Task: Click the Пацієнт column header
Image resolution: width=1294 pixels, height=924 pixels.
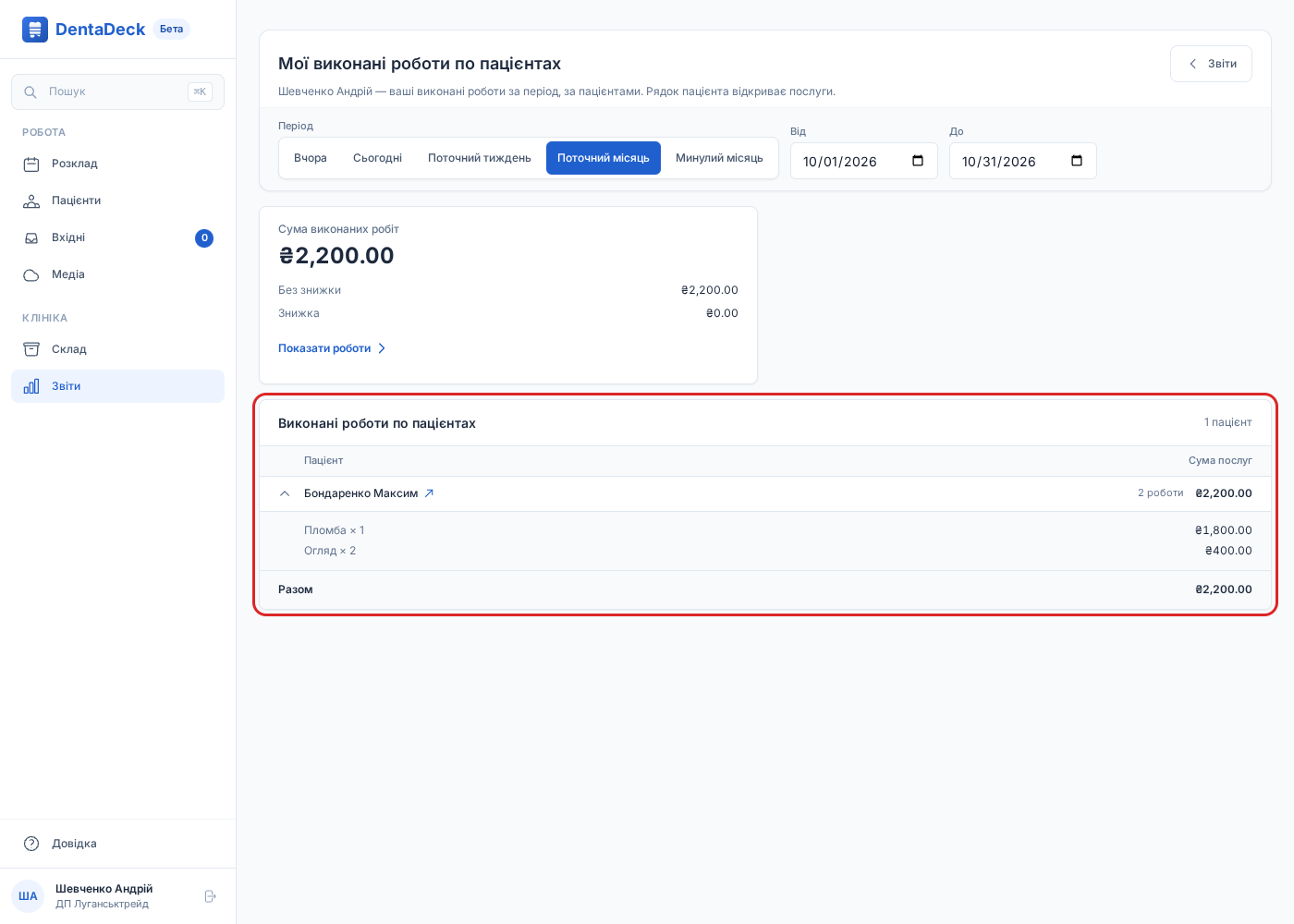Action: (323, 460)
